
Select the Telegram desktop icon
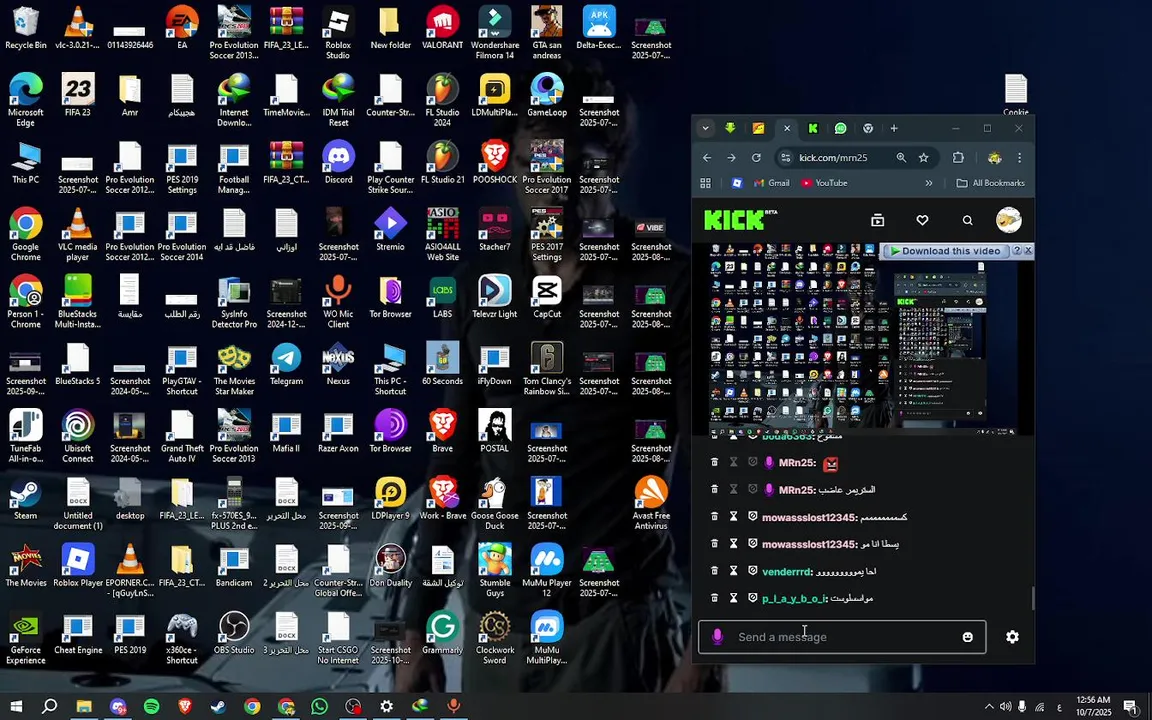point(286,364)
